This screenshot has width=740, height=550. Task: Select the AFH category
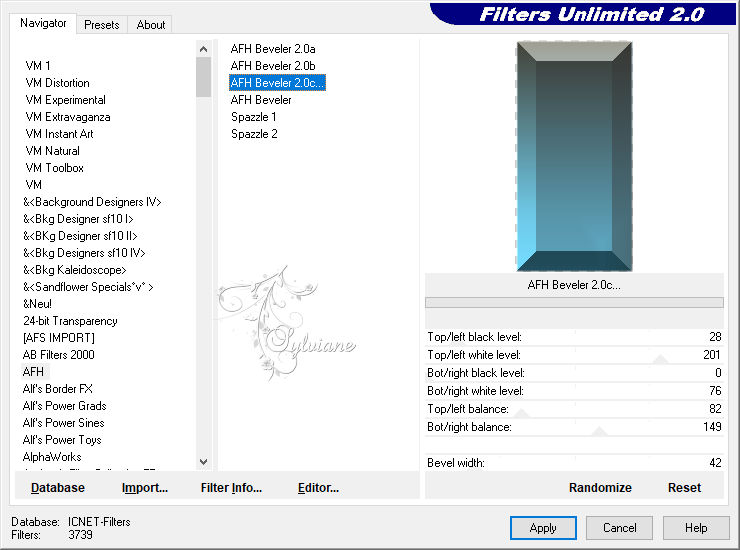33,372
